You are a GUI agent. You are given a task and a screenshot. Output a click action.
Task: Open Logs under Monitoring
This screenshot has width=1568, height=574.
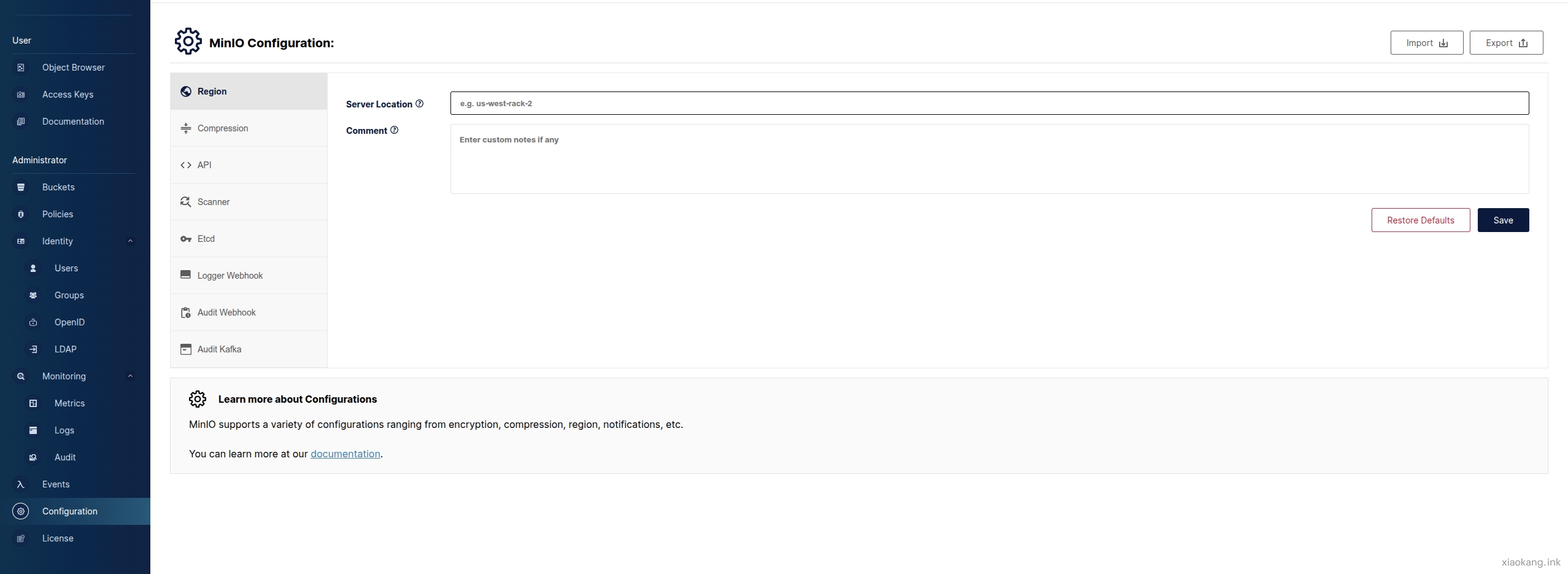[64, 430]
